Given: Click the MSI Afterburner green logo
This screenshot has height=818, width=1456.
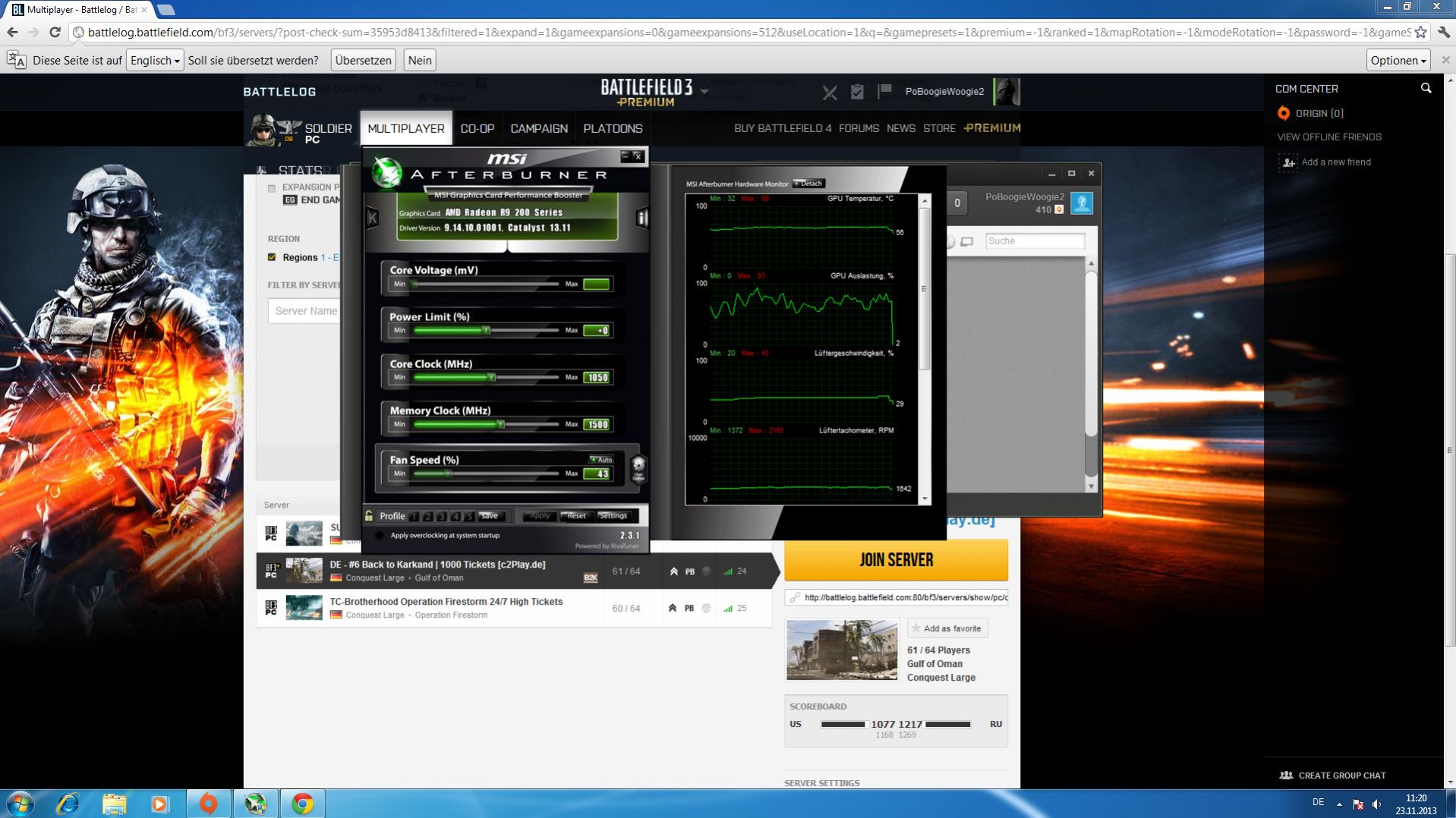Looking at the screenshot, I should pos(386,173).
